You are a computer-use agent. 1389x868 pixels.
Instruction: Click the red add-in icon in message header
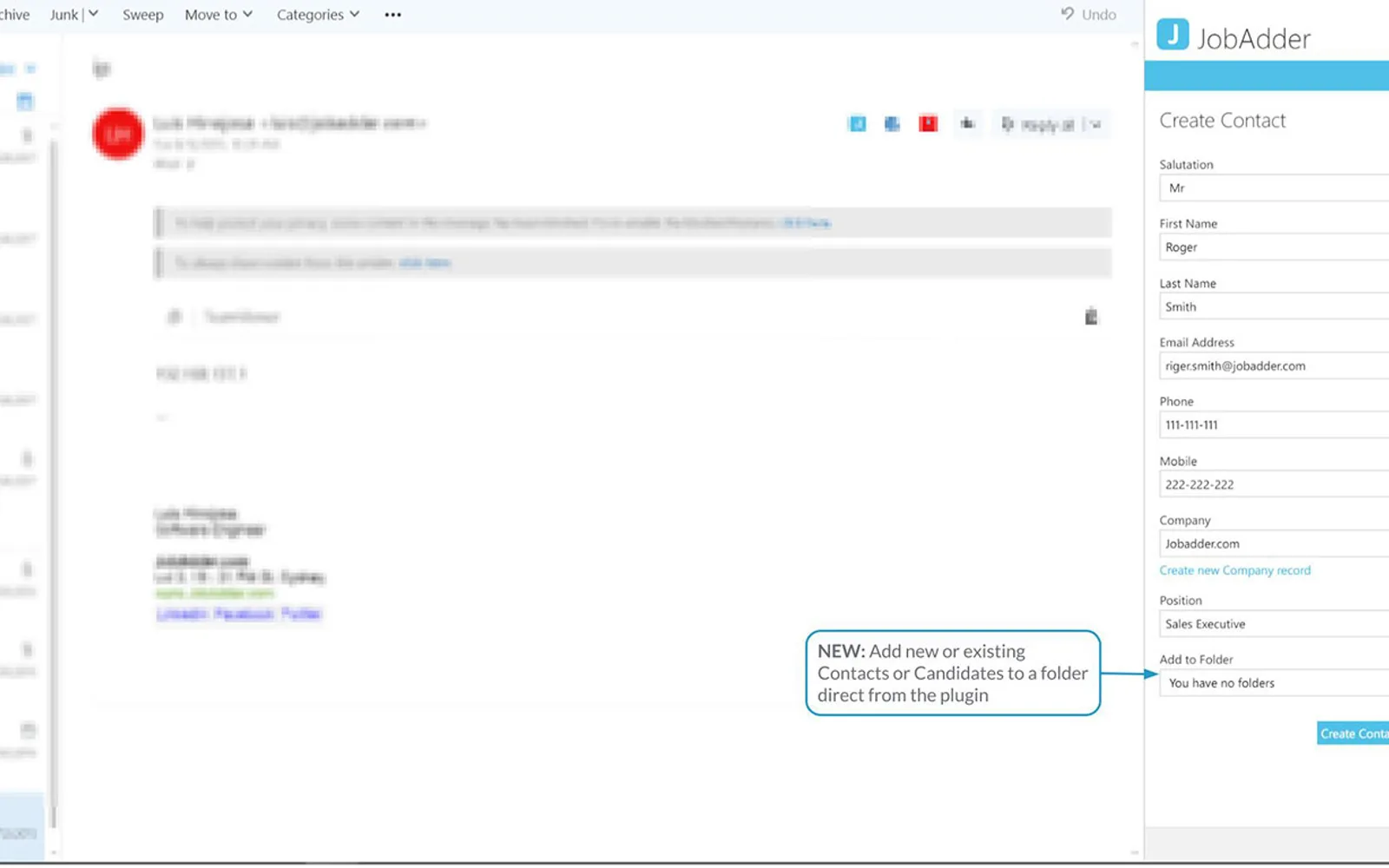point(928,124)
